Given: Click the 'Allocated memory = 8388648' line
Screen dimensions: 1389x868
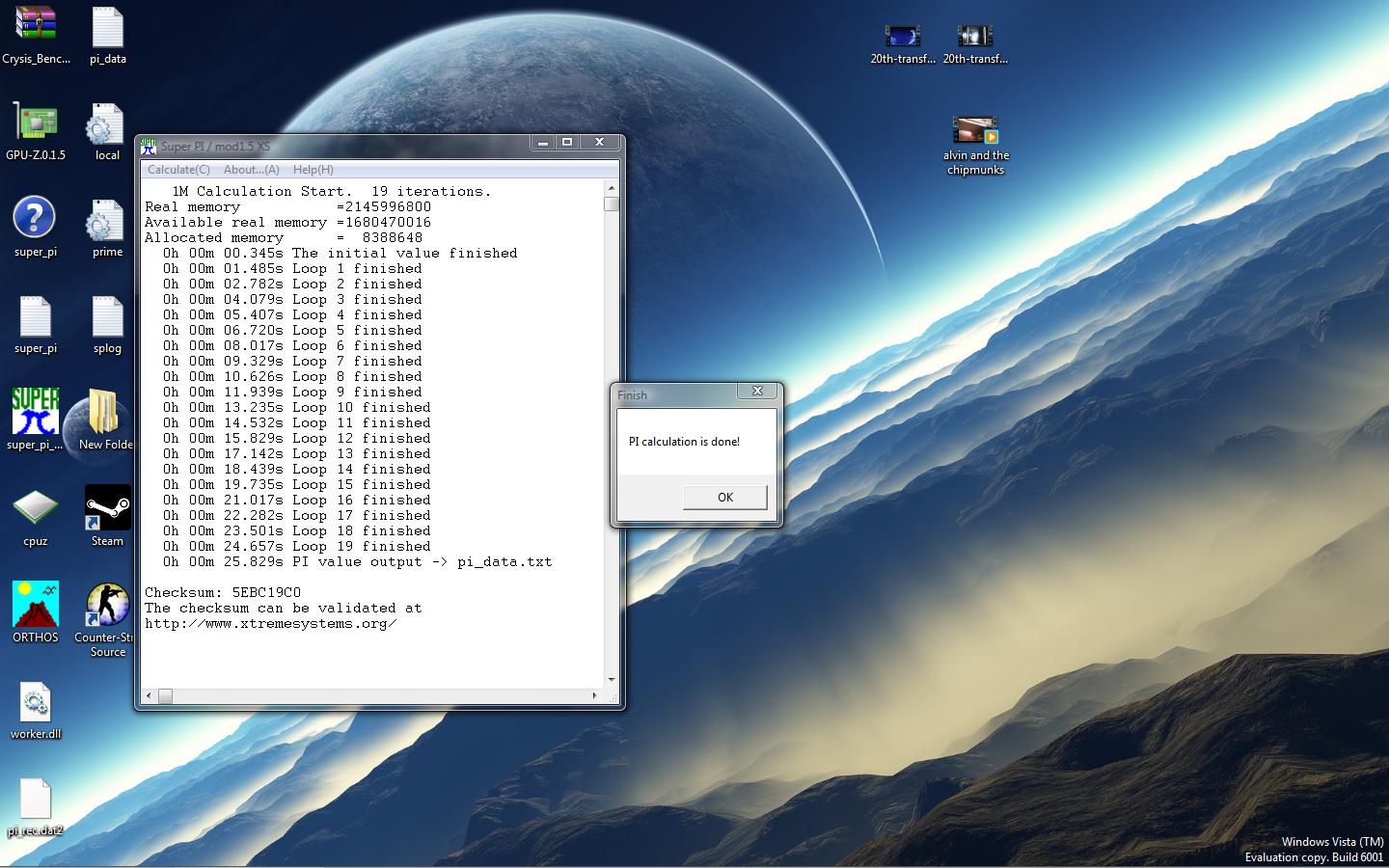Looking at the screenshot, I should point(284,238).
